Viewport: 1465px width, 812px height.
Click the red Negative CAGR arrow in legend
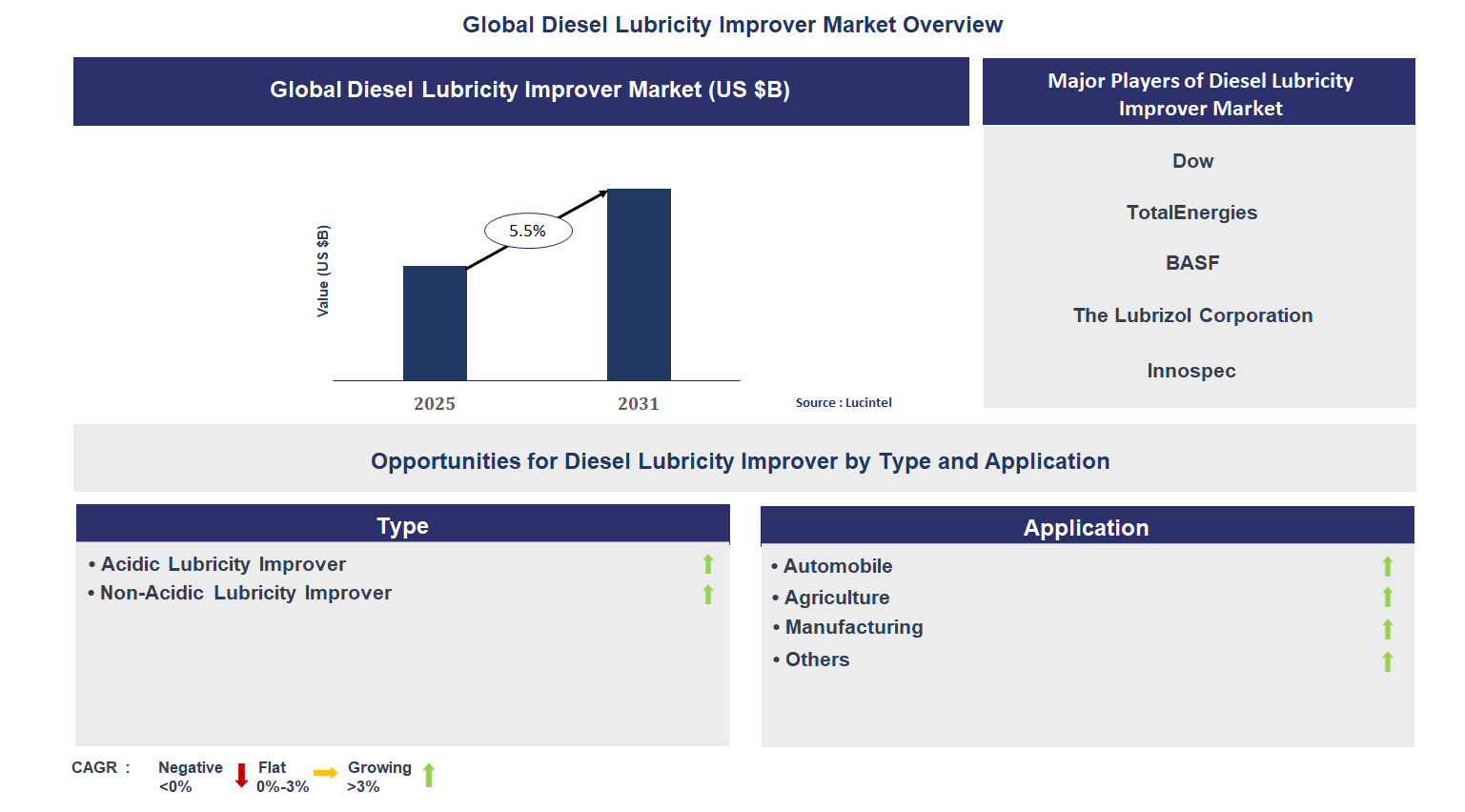(241, 775)
